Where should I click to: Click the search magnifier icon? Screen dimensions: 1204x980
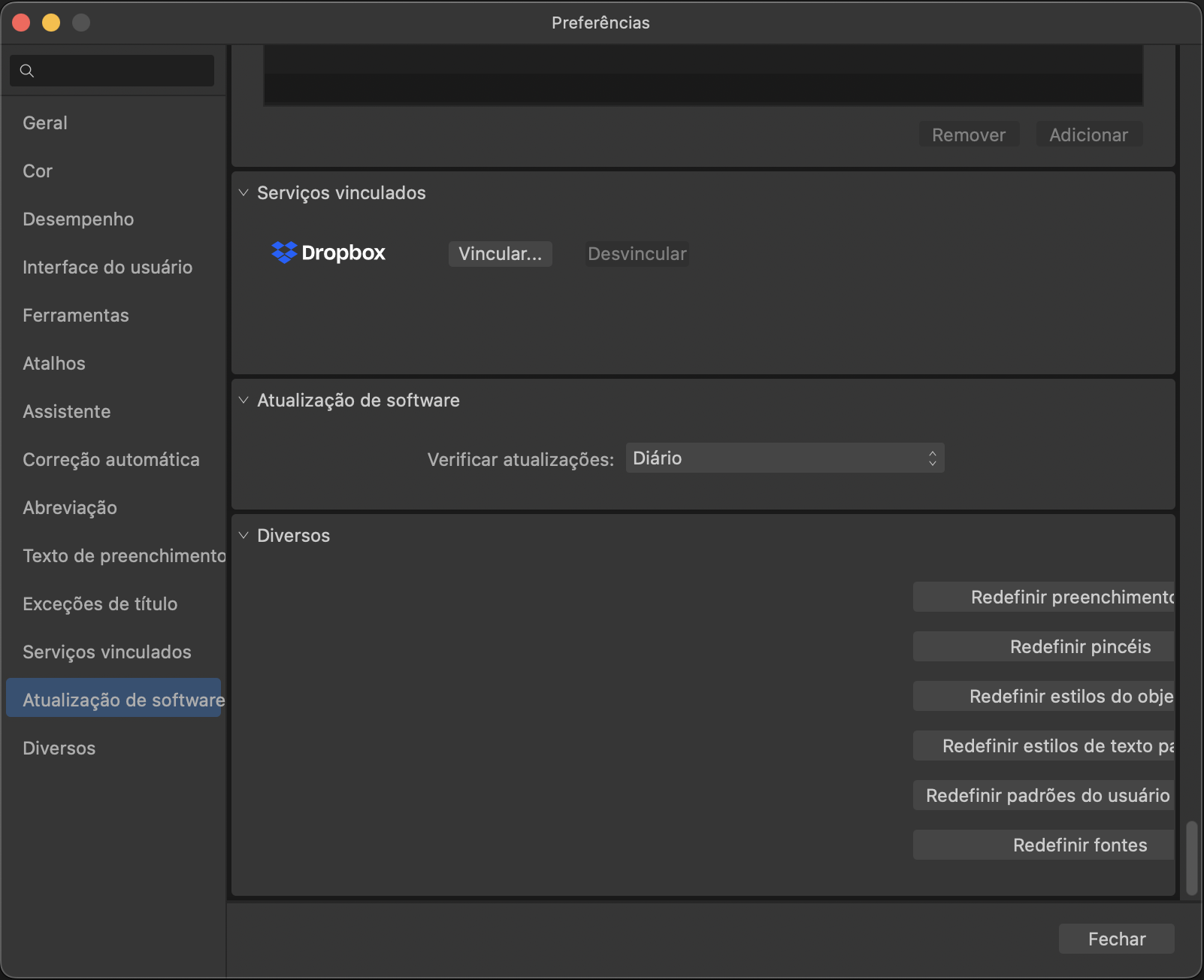[x=27, y=71]
